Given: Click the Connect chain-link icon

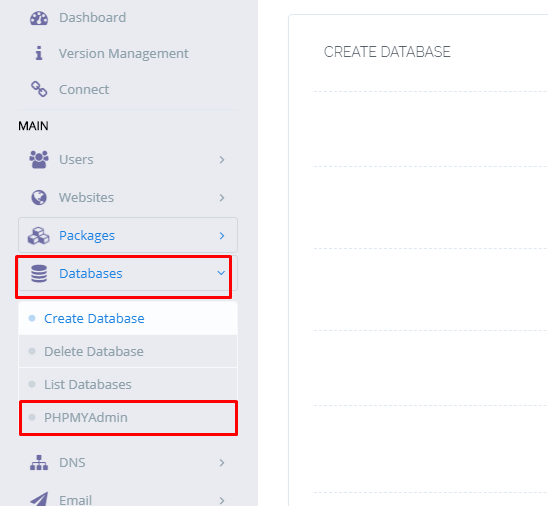Looking at the screenshot, I should [x=39, y=89].
